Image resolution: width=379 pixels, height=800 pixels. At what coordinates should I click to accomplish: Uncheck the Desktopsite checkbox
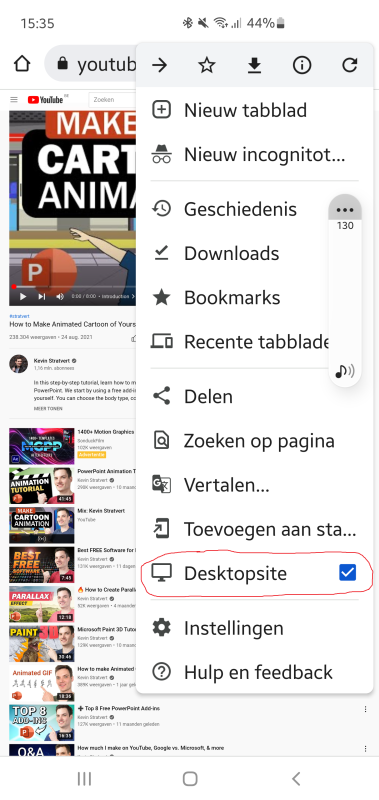347,573
